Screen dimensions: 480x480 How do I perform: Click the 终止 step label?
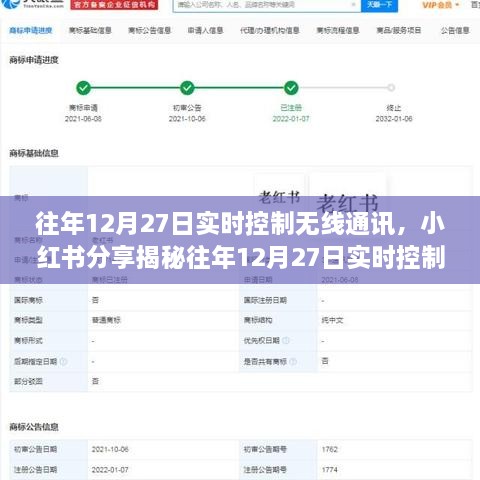point(394,108)
